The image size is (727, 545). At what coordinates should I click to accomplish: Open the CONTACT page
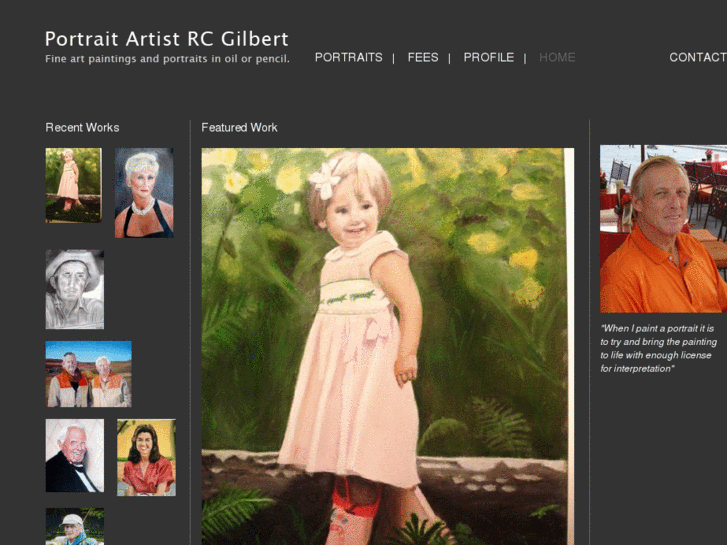click(698, 58)
